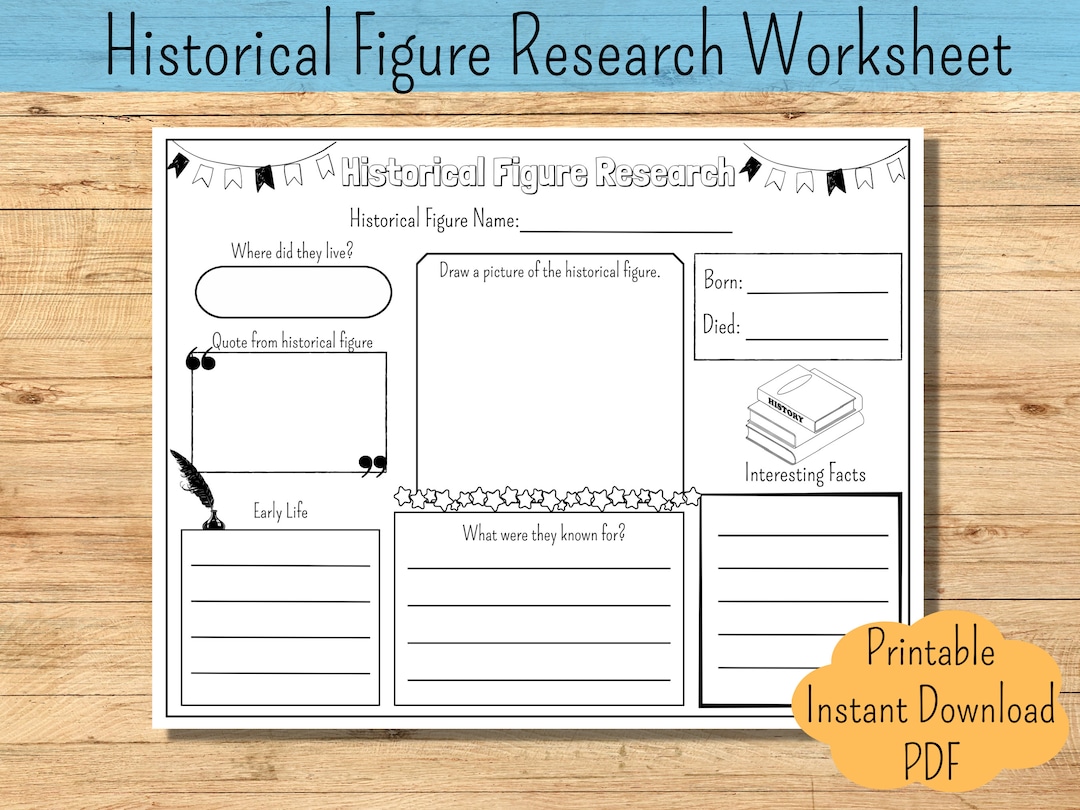Select the What were they known for heading
The image size is (1080, 810).
(x=544, y=533)
